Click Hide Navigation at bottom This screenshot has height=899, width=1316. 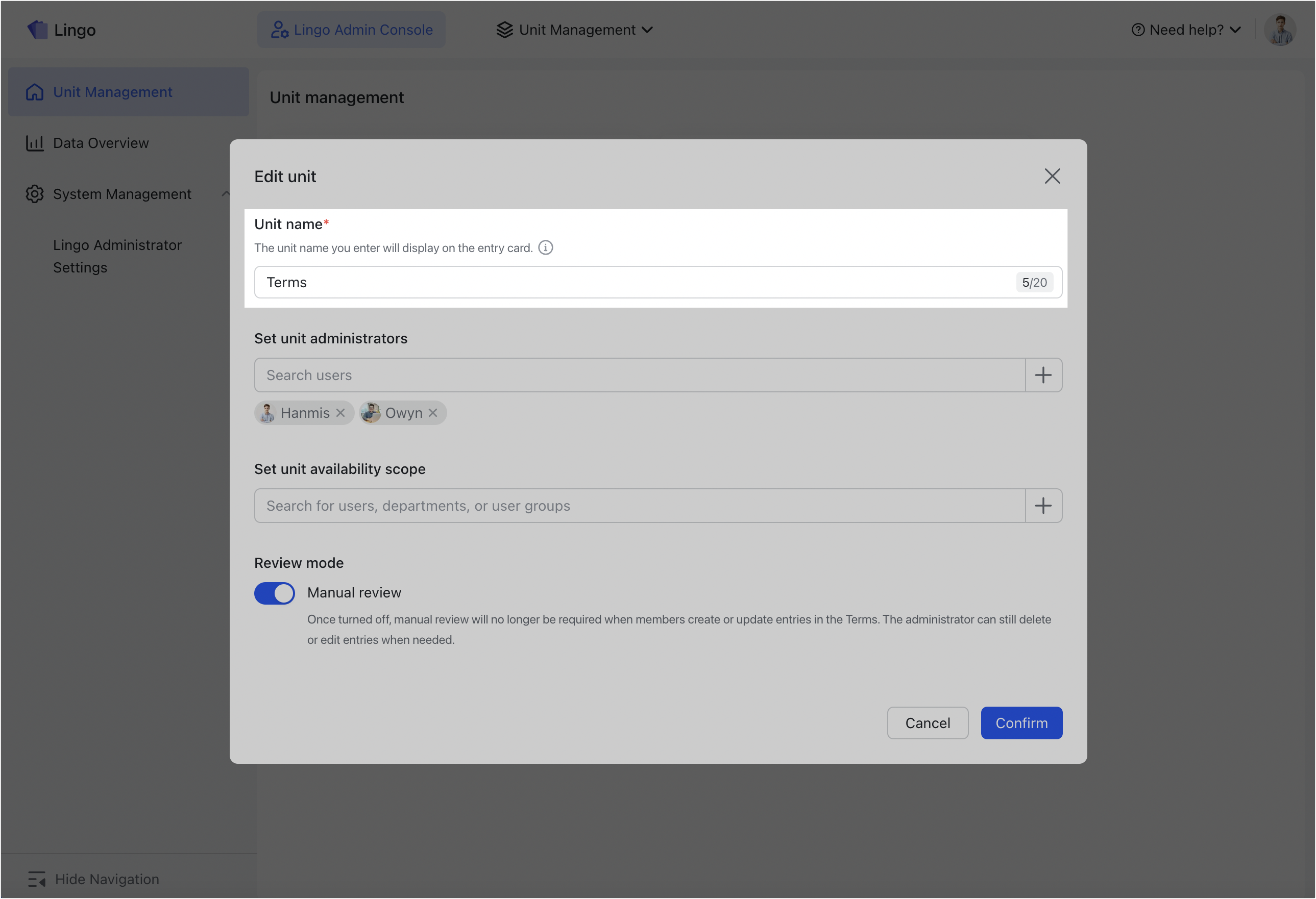click(93, 879)
